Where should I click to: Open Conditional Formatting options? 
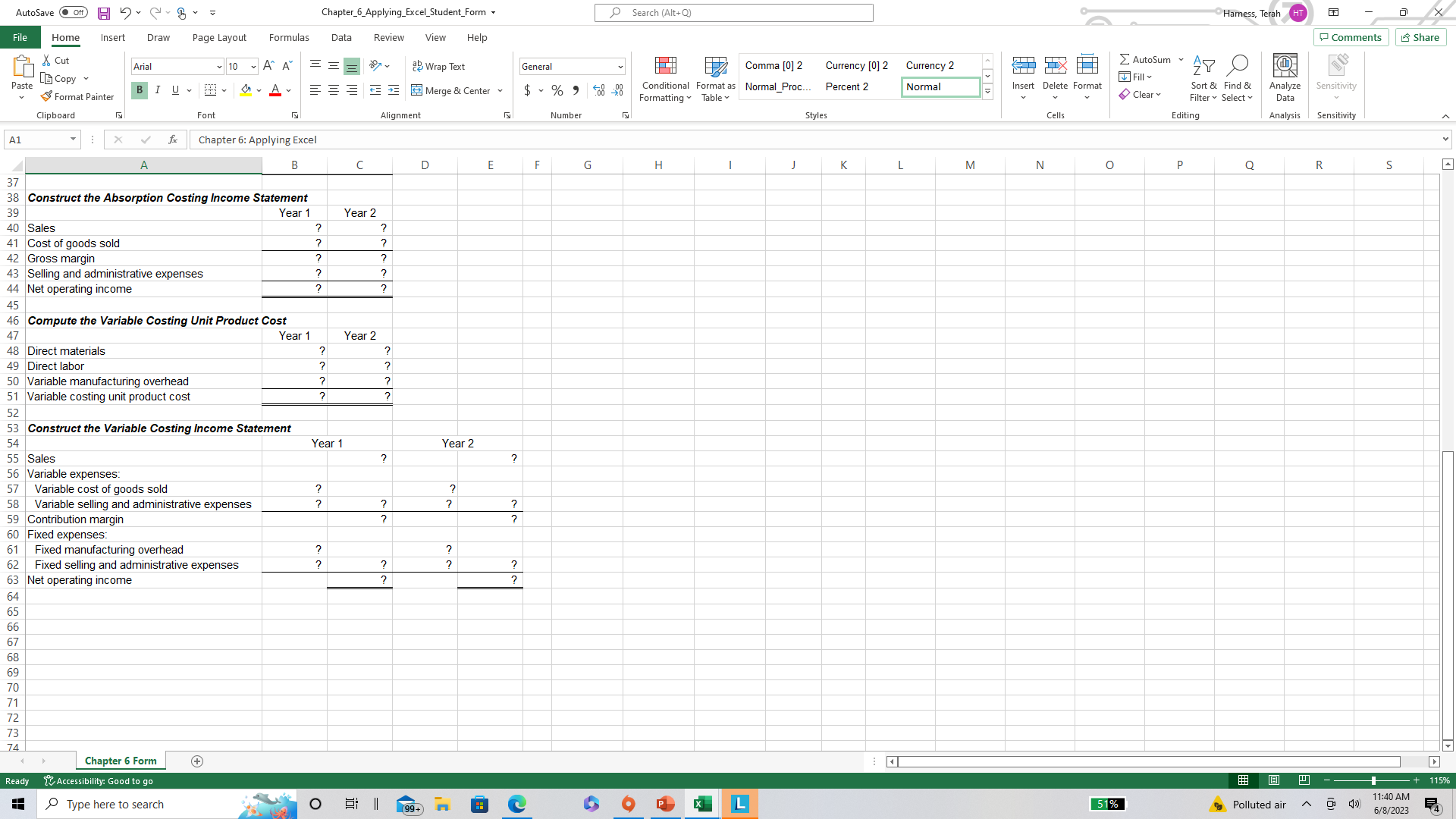click(665, 79)
